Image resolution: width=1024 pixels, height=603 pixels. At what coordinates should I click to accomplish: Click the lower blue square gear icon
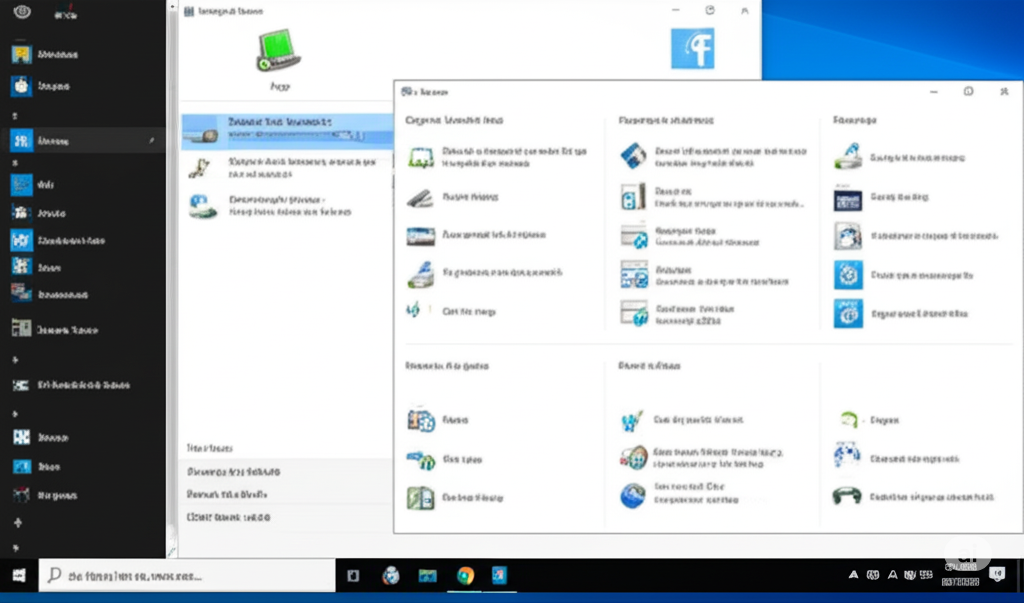point(848,314)
